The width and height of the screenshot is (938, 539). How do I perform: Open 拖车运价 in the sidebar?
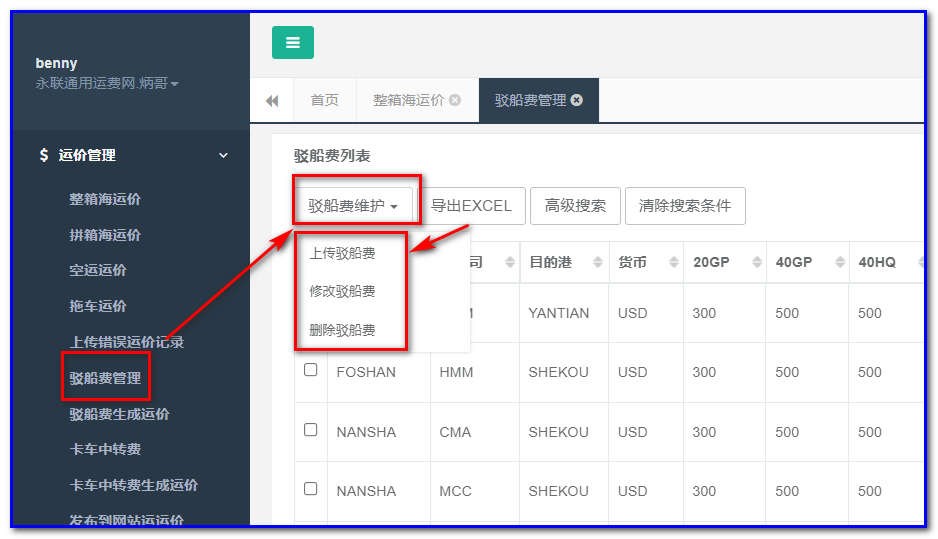(98, 306)
